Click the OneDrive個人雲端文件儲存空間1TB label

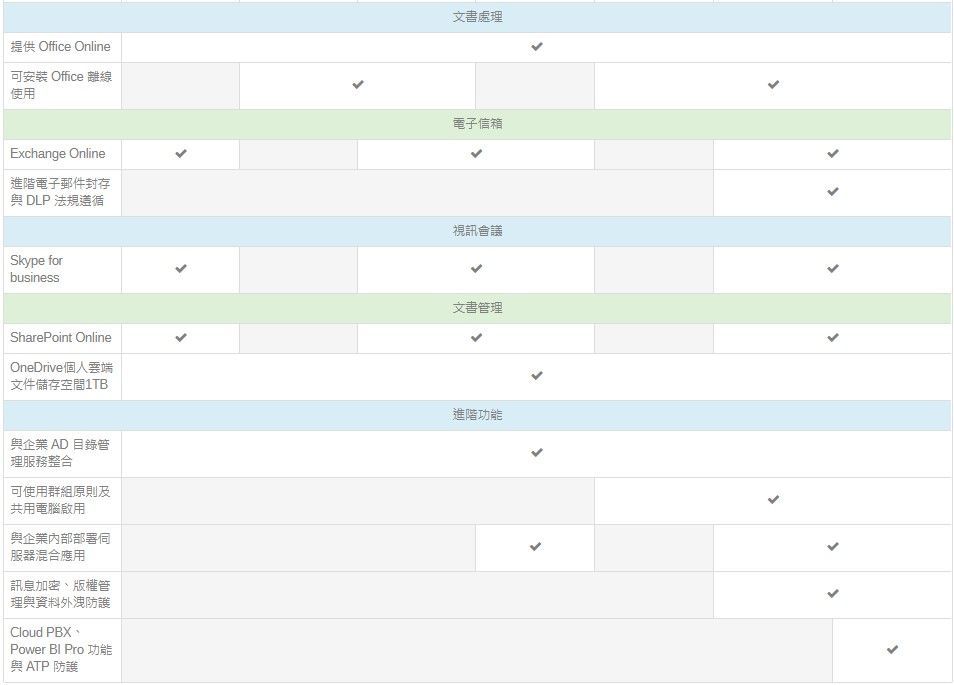click(x=61, y=376)
